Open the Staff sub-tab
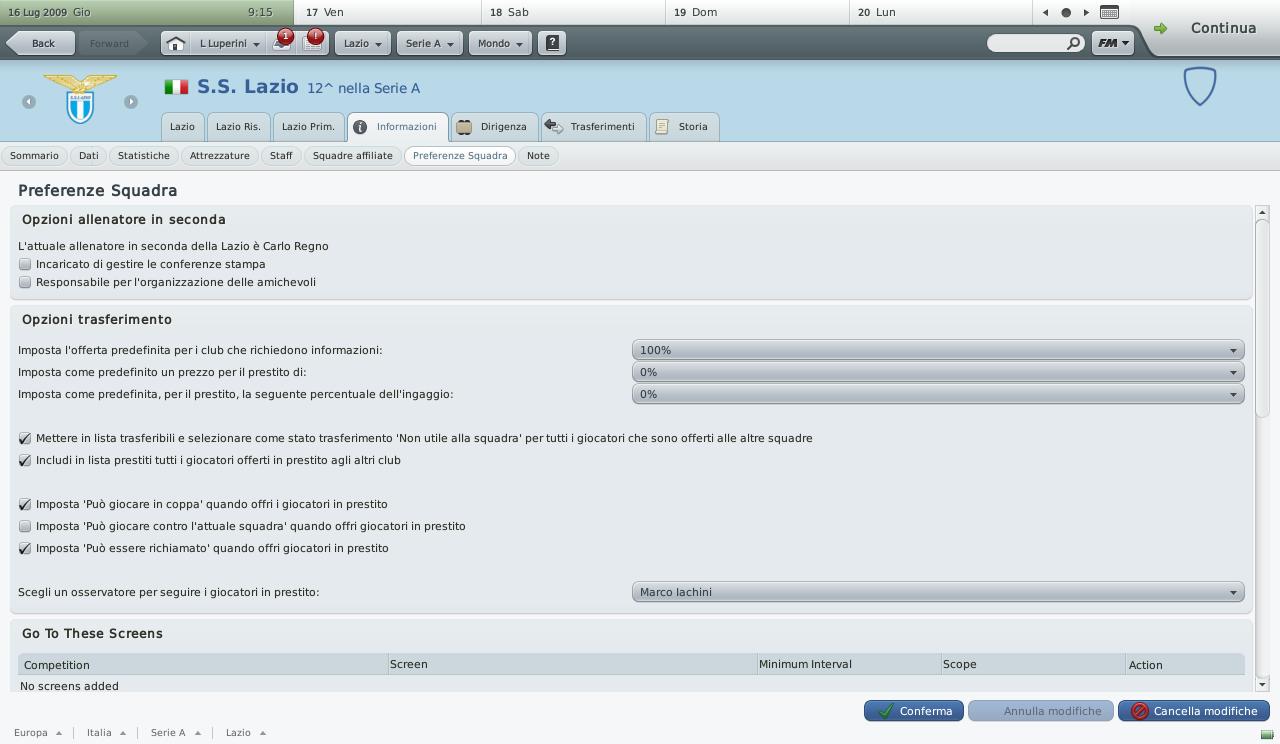Screen dimensions: 1280x744 281,156
